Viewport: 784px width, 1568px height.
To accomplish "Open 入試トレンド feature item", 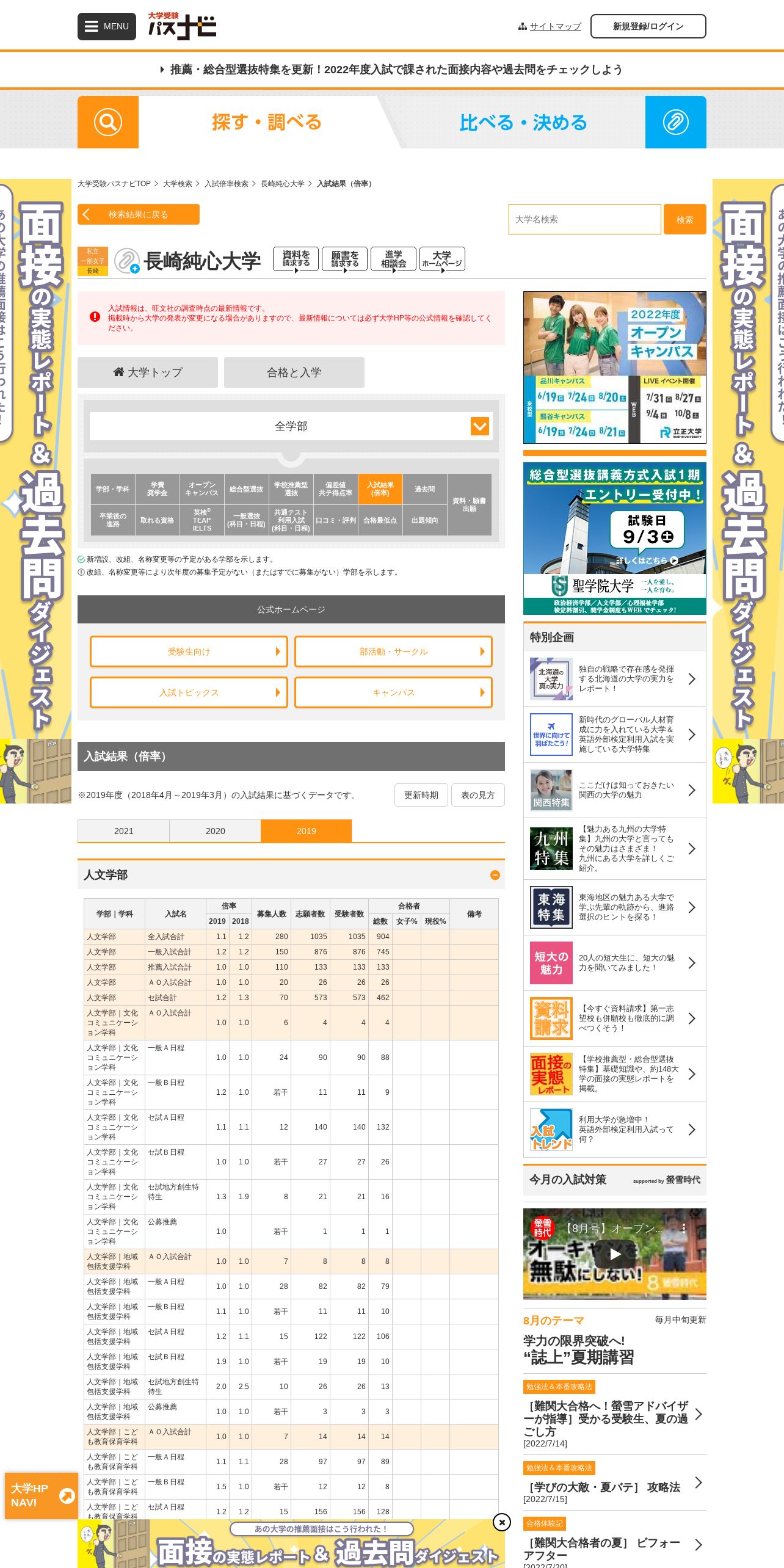I will (615, 1130).
